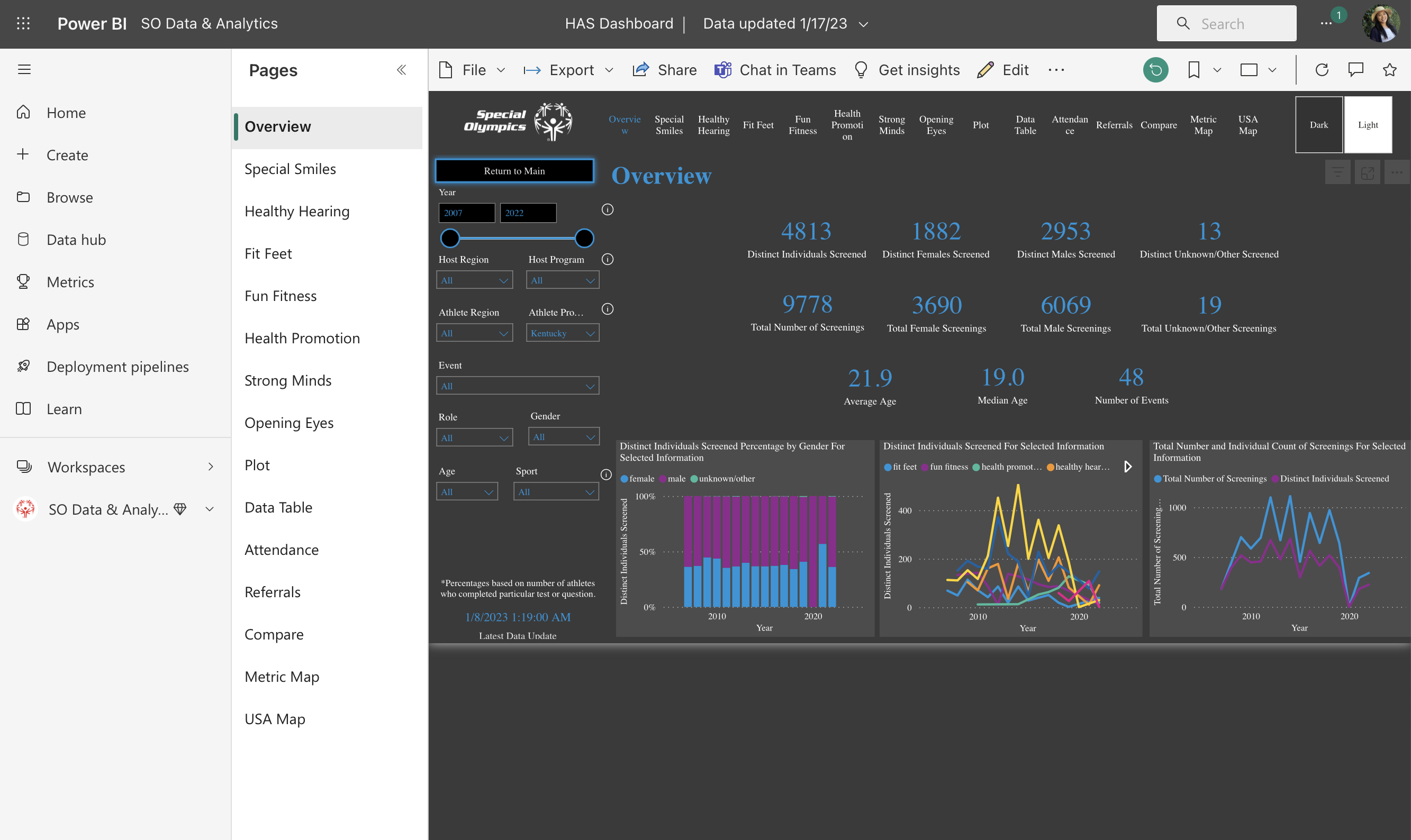This screenshot has width=1411, height=840.
Task: Switch to Light theme button
Action: pyautogui.click(x=1368, y=124)
